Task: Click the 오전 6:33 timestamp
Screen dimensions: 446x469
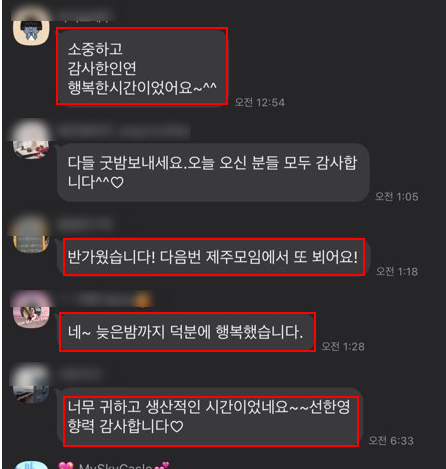Action: (x=391, y=441)
